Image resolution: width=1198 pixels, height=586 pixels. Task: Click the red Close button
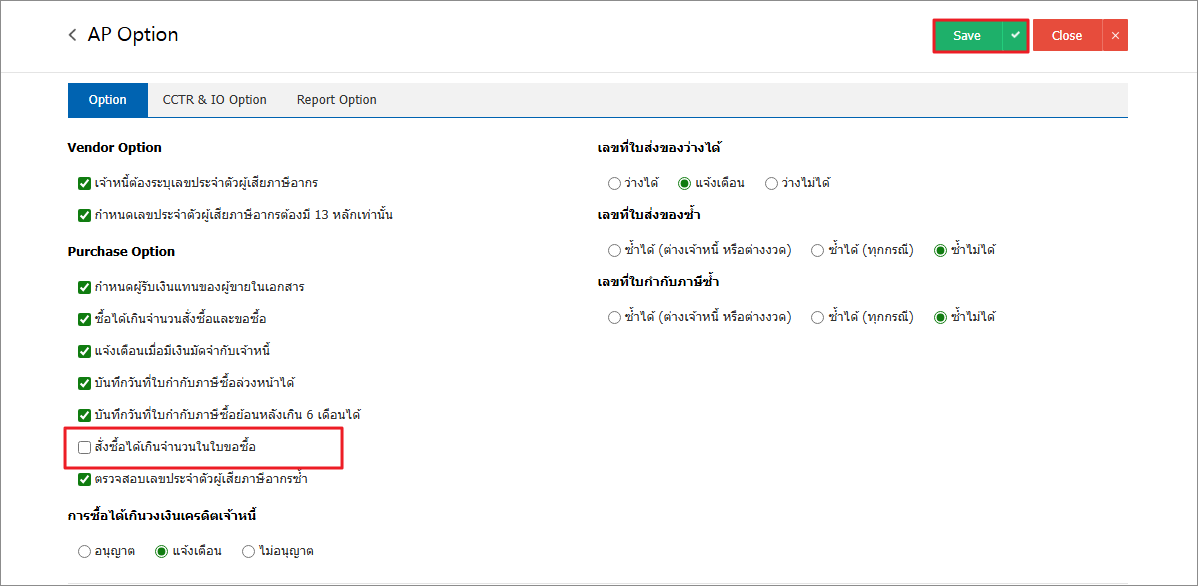tap(1067, 35)
